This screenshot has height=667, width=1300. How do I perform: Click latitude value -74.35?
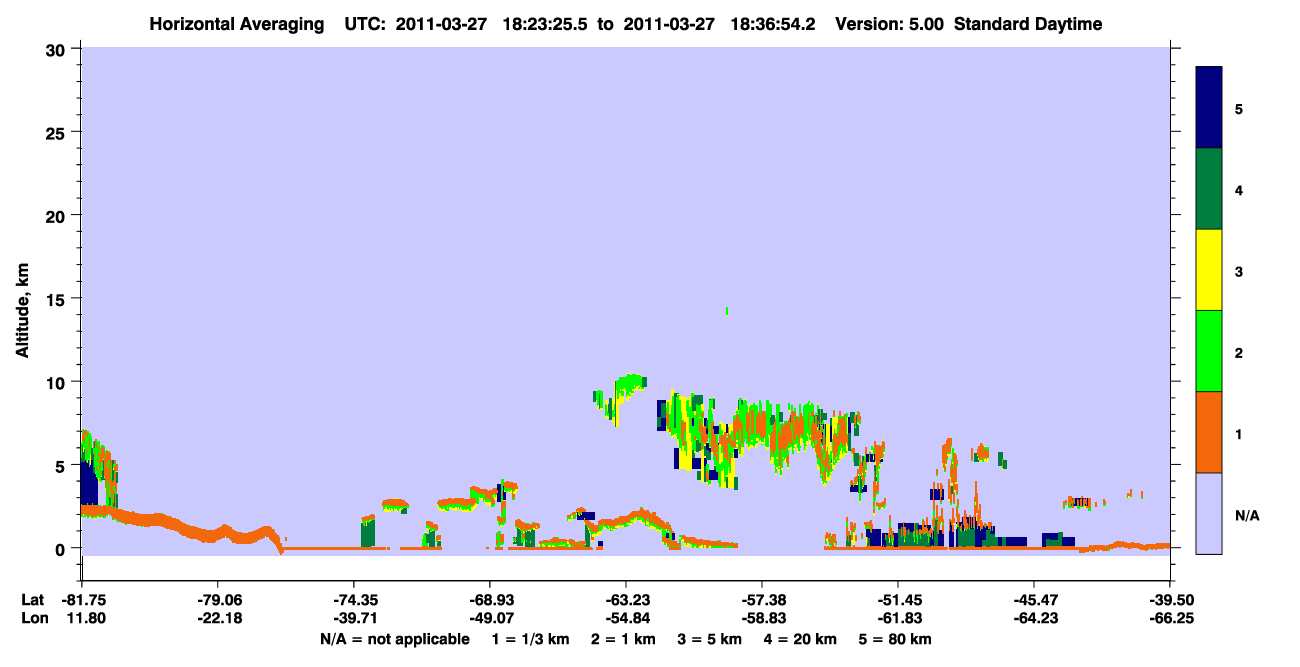(x=354, y=600)
